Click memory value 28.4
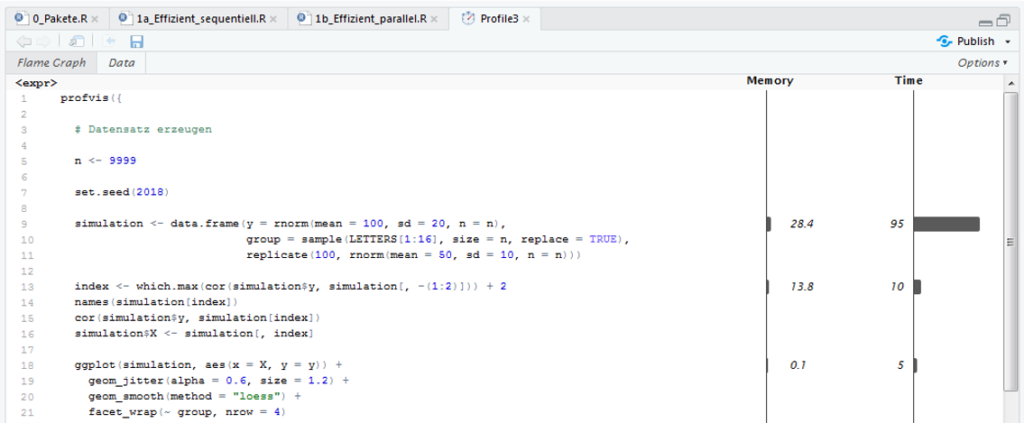The height and width of the screenshot is (423, 1024). [801, 224]
